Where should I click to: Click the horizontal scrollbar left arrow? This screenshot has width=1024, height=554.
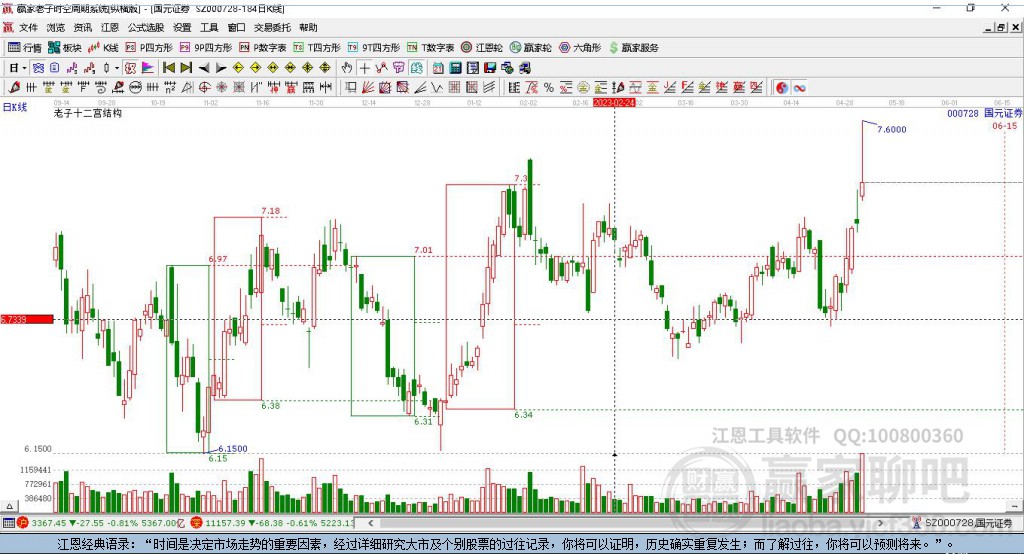(370, 523)
